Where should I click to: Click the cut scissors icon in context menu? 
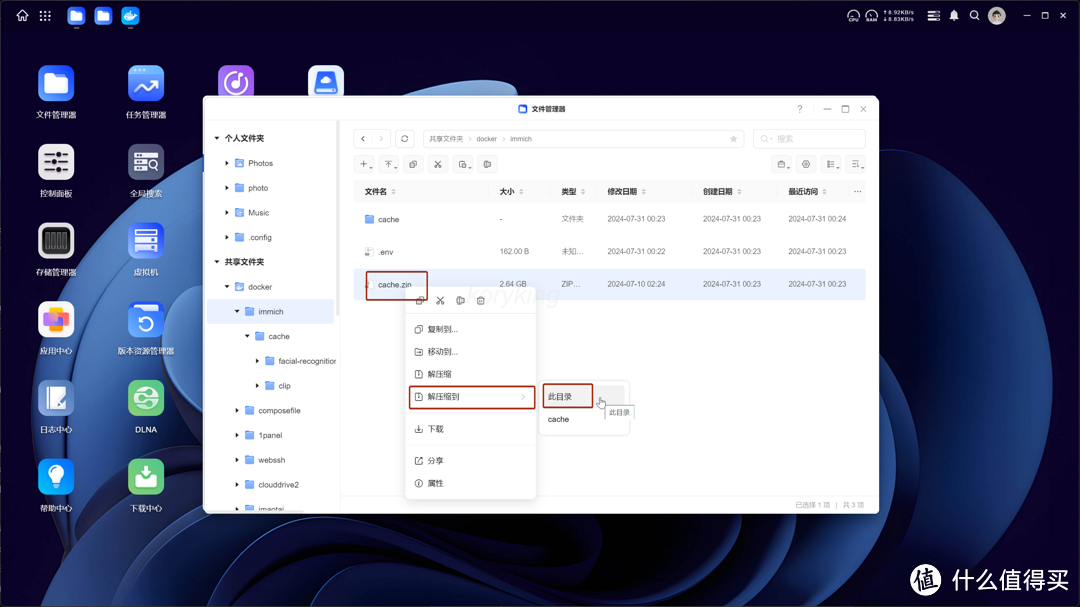pos(440,301)
